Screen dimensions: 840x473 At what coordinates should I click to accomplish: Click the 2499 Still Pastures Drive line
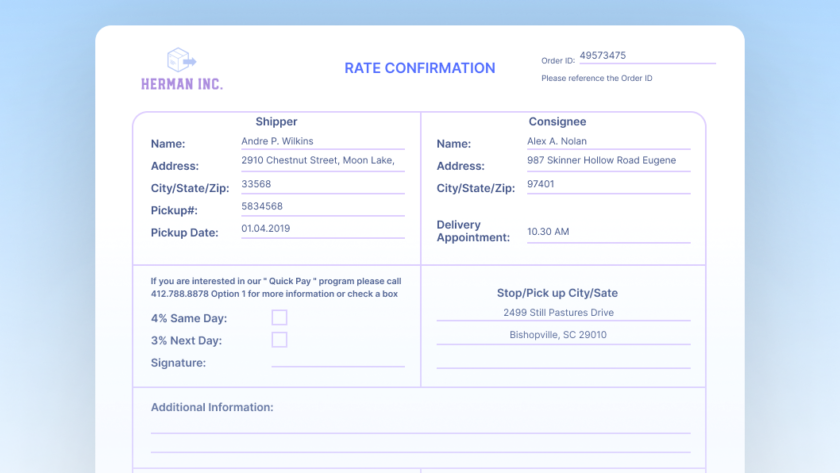563,313
